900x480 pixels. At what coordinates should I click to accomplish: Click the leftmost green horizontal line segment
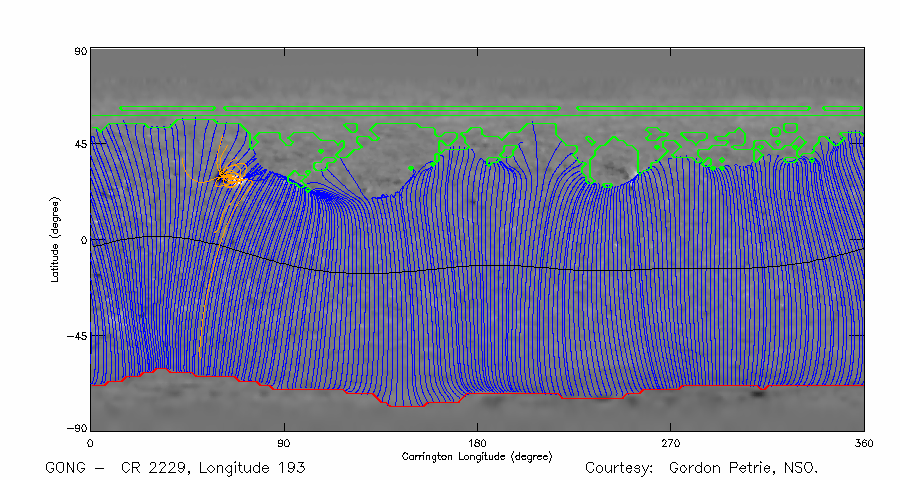click(167, 108)
